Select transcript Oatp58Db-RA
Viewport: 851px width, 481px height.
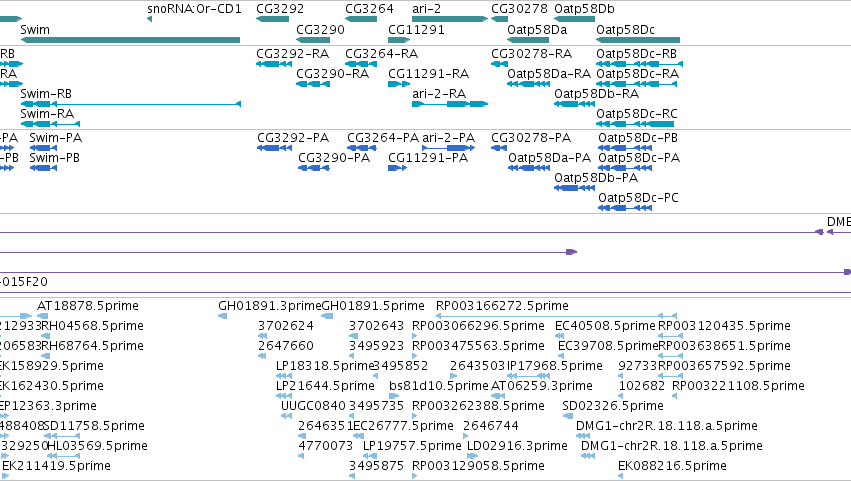click(574, 104)
